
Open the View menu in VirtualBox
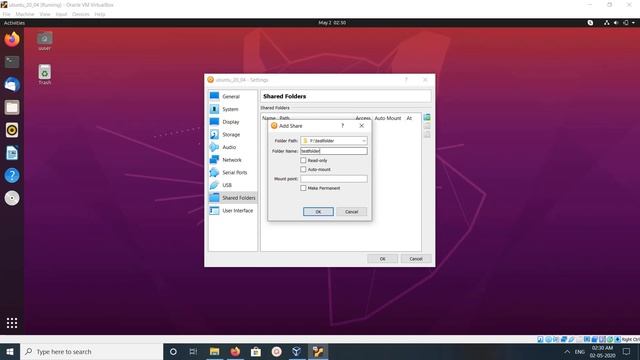pyautogui.click(x=45, y=14)
